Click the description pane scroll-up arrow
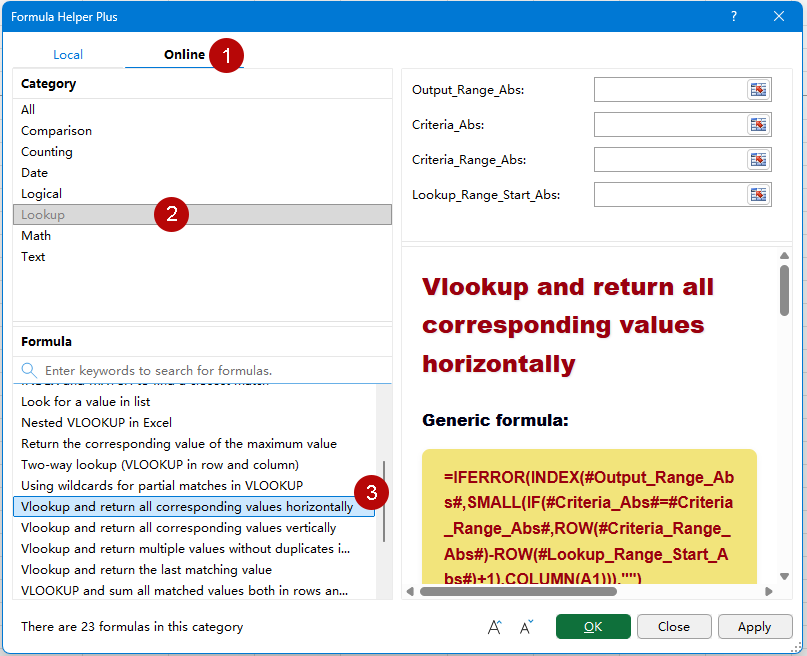This screenshot has height=656, width=807. tap(784, 256)
